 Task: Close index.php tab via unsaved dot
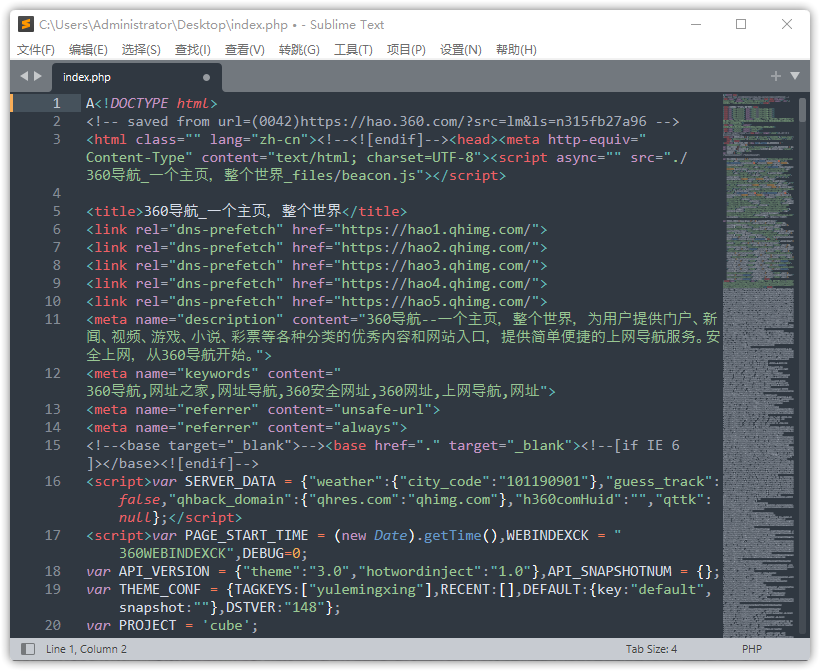[x=207, y=77]
